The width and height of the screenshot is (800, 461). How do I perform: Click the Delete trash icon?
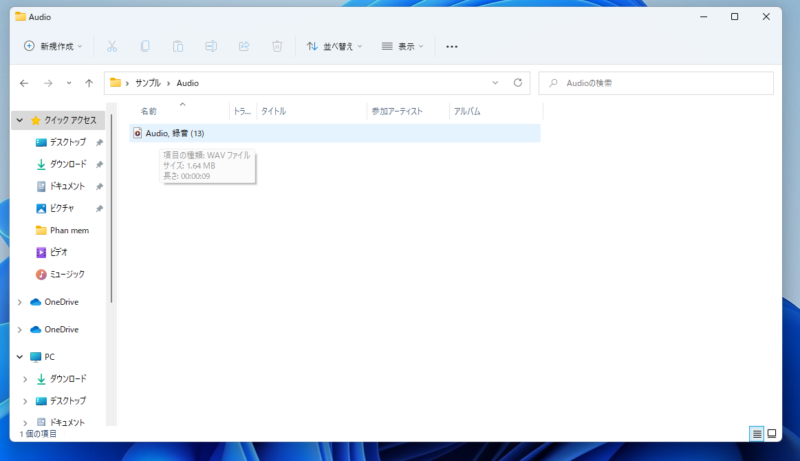point(277,46)
